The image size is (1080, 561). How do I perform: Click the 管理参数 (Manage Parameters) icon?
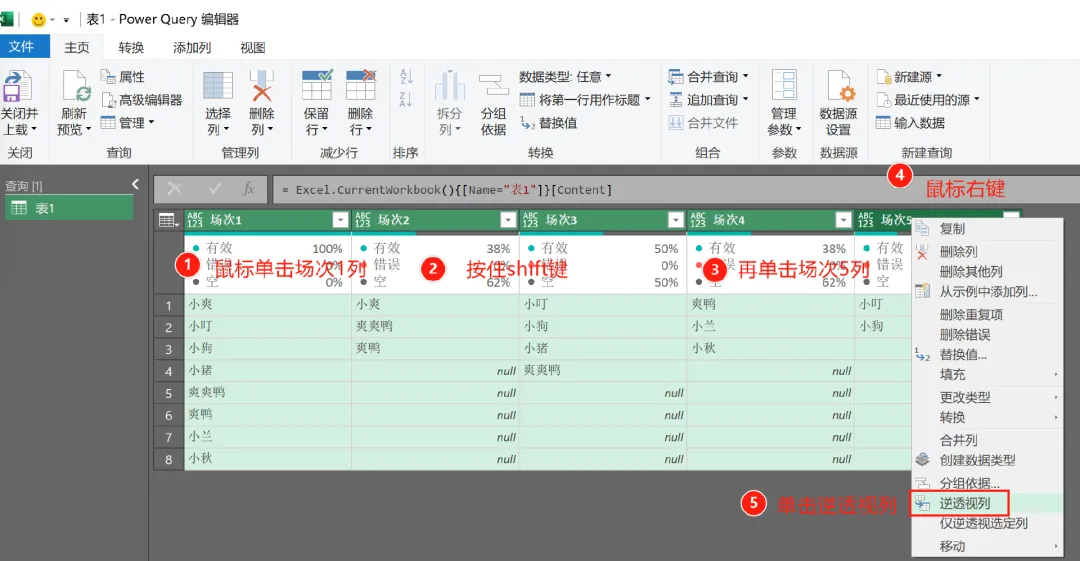(x=784, y=85)
